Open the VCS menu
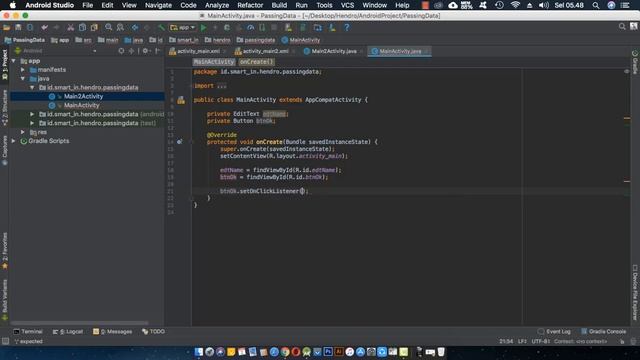 (x=347, y=5)
